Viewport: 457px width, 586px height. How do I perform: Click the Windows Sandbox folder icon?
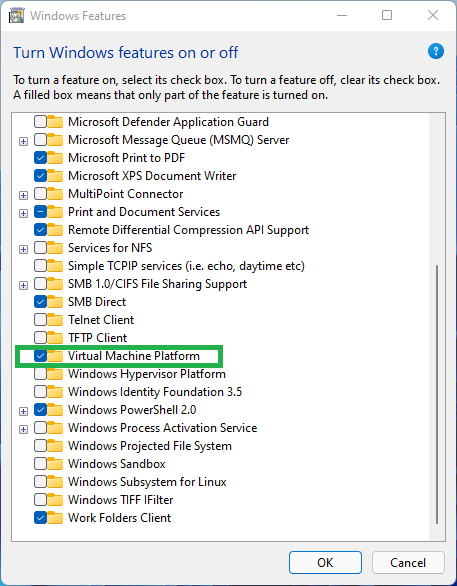click(x=55, y=464)
